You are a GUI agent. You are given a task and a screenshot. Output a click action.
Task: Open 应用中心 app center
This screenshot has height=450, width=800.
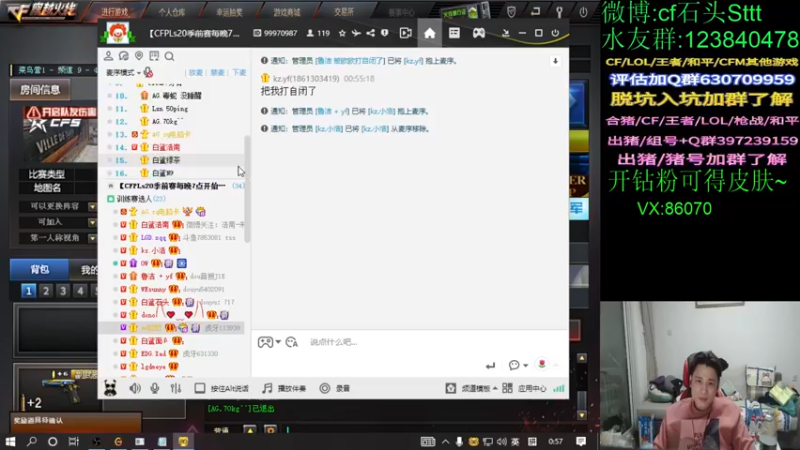524,388
